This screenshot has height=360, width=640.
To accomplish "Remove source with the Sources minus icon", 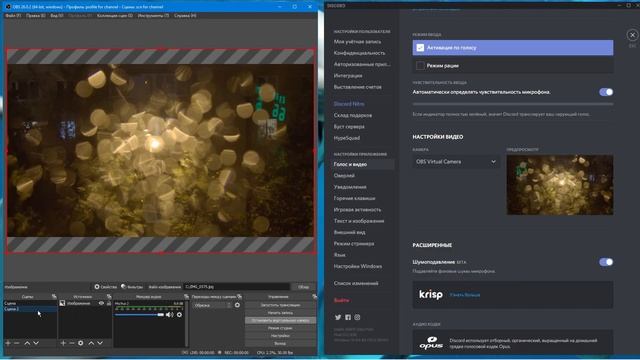I will tap(72, 343).
